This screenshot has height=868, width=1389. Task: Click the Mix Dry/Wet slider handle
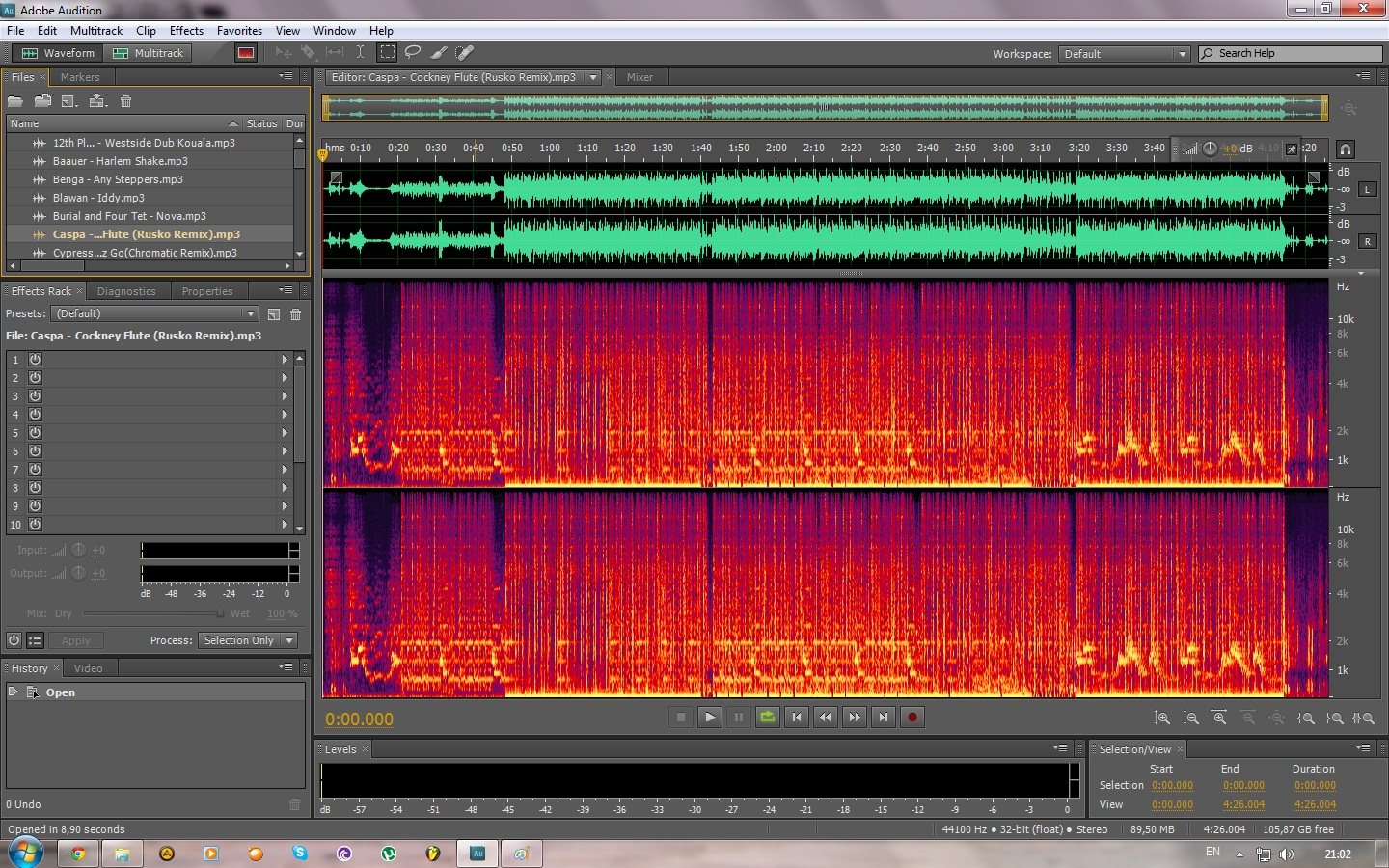coord(220,613)
